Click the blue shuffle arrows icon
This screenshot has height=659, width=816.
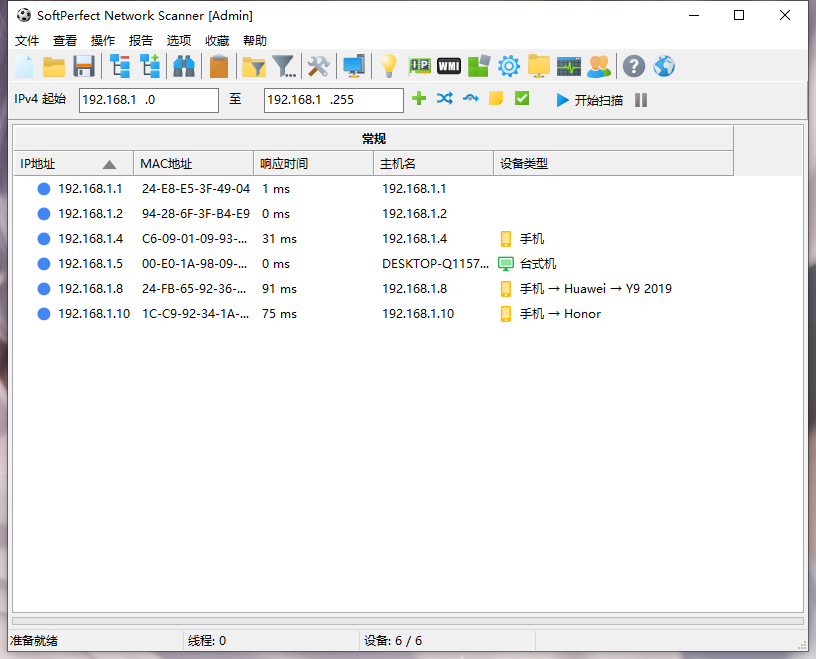[445, 98]
